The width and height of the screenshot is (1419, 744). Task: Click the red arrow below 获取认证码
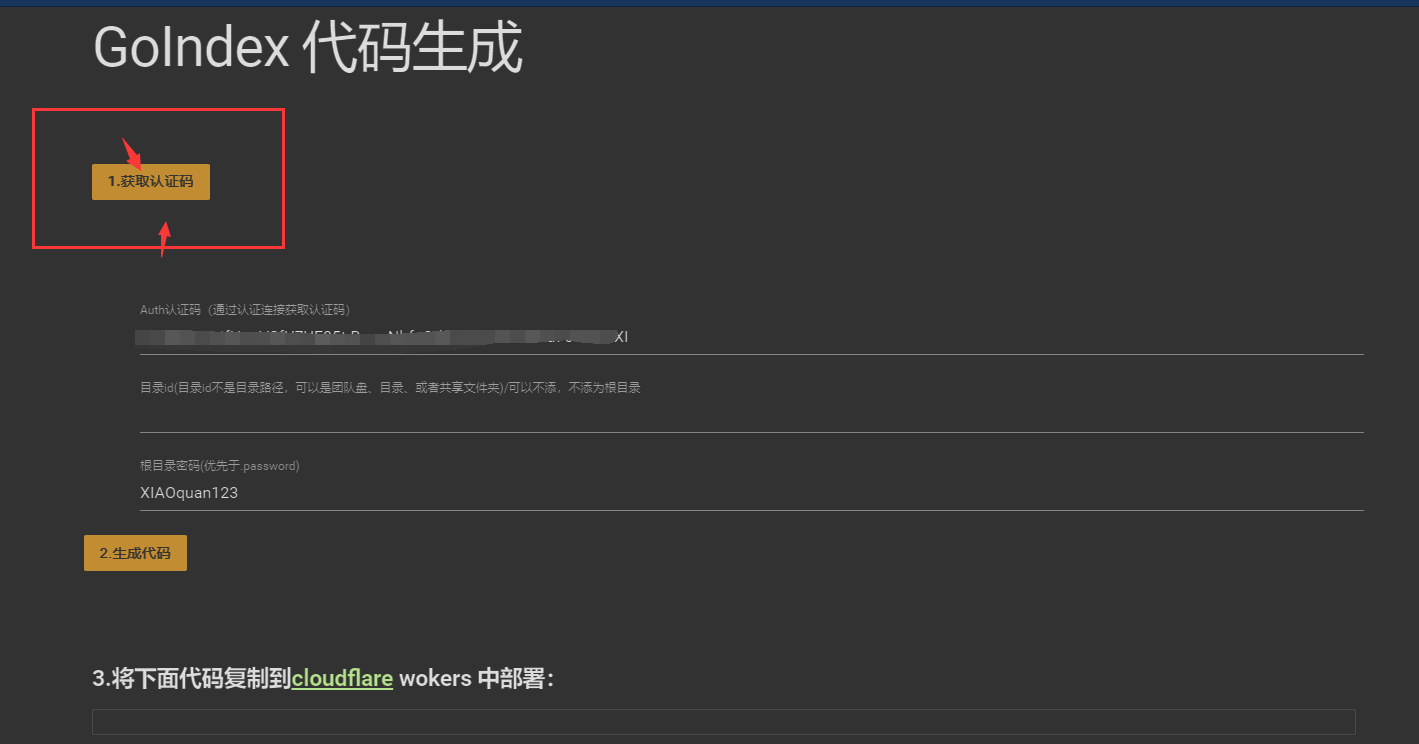tap(165, 238)
